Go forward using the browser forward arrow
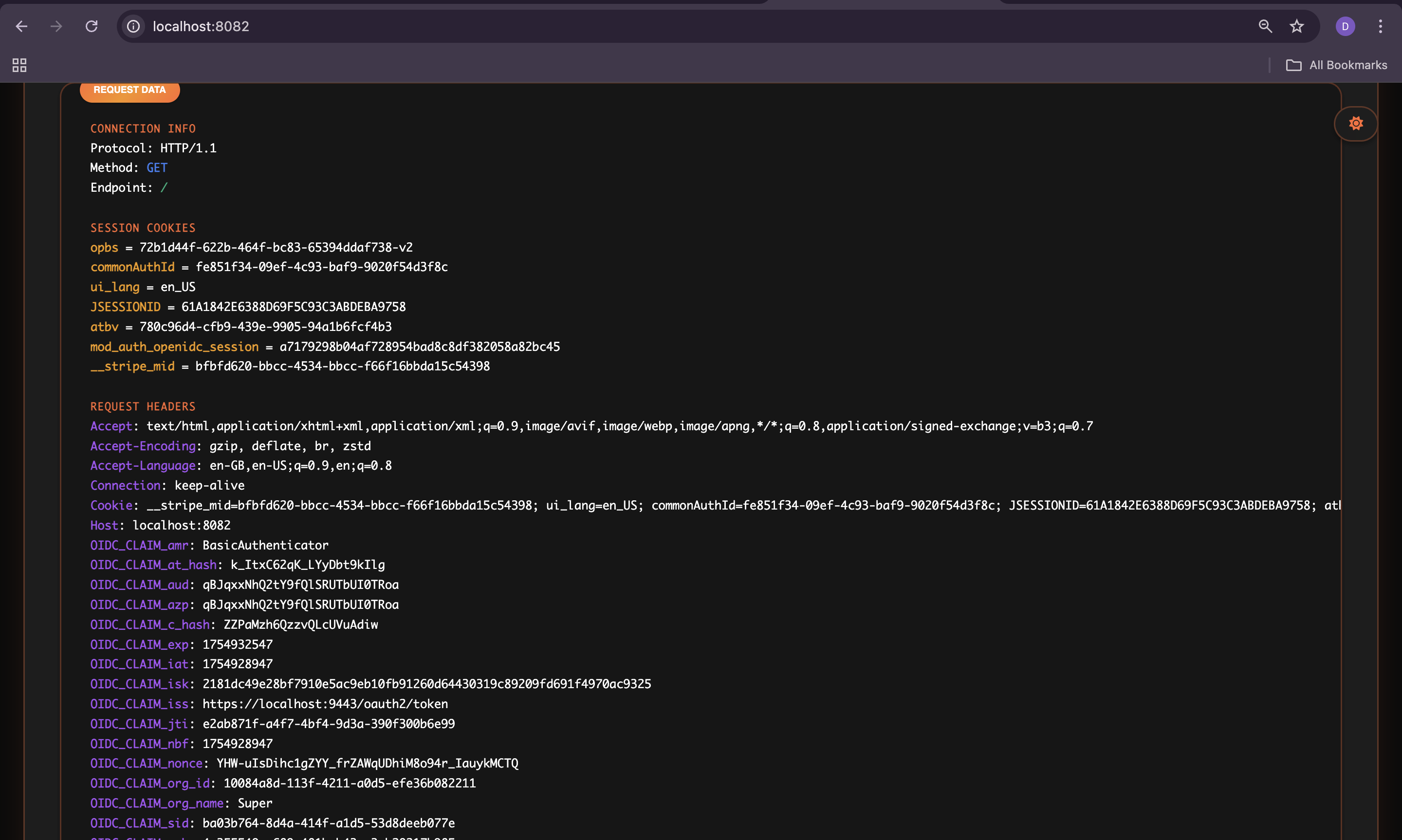1402x840 pixels. point(56,26)
